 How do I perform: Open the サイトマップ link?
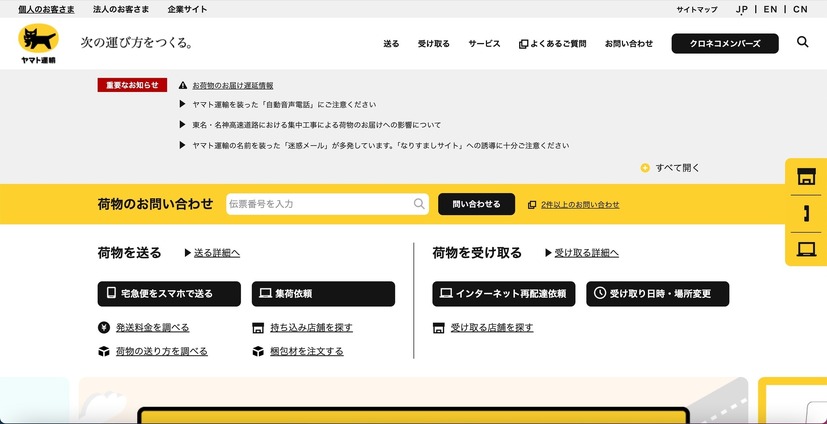tap(697, 9)
